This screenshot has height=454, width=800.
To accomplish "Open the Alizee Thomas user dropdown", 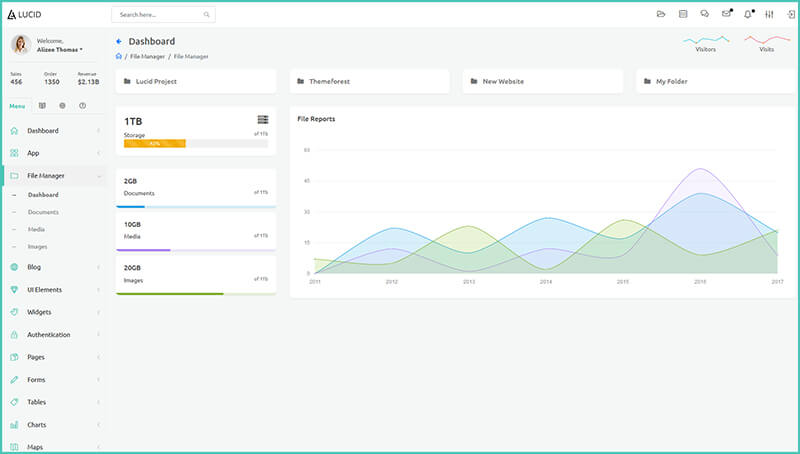I will pos(60,49).
